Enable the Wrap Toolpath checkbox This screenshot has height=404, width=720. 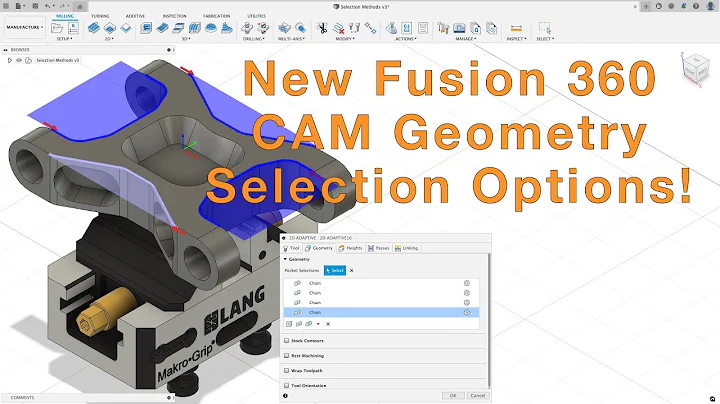click(x=287, y=370)
